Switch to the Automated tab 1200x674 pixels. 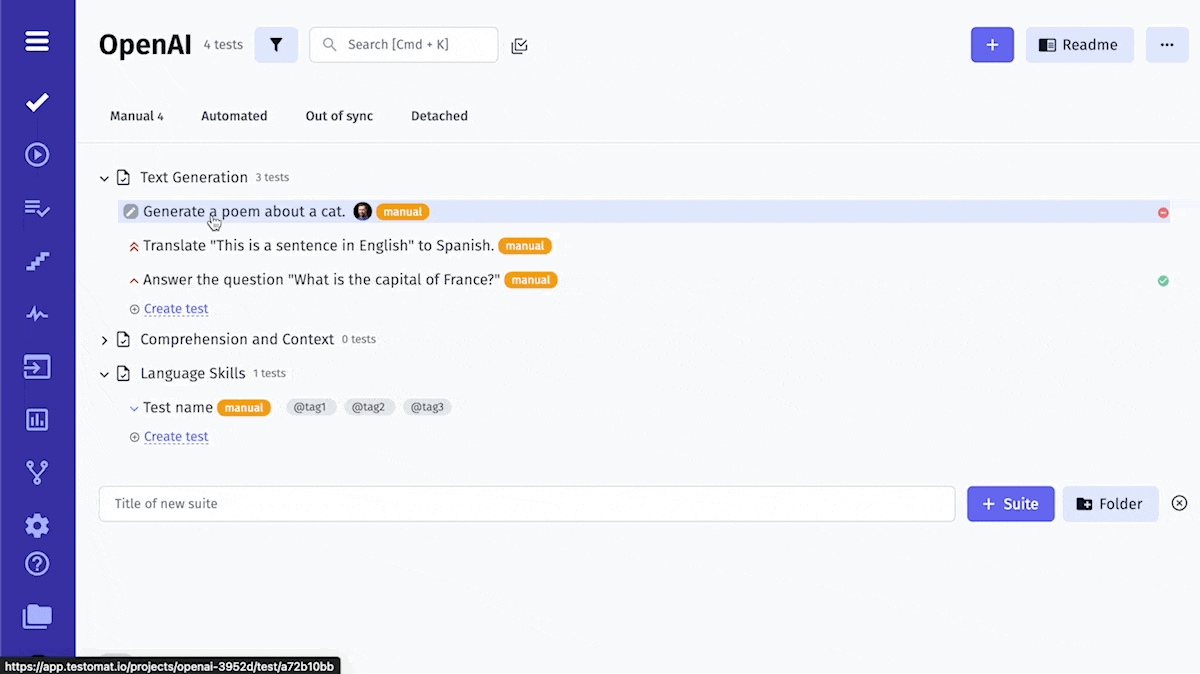(234, 116)
